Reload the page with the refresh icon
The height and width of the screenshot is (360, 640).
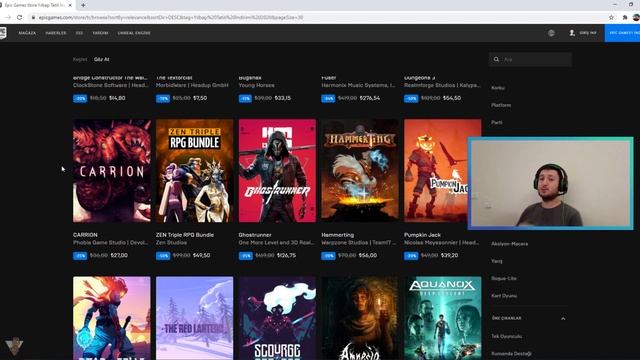20,18
